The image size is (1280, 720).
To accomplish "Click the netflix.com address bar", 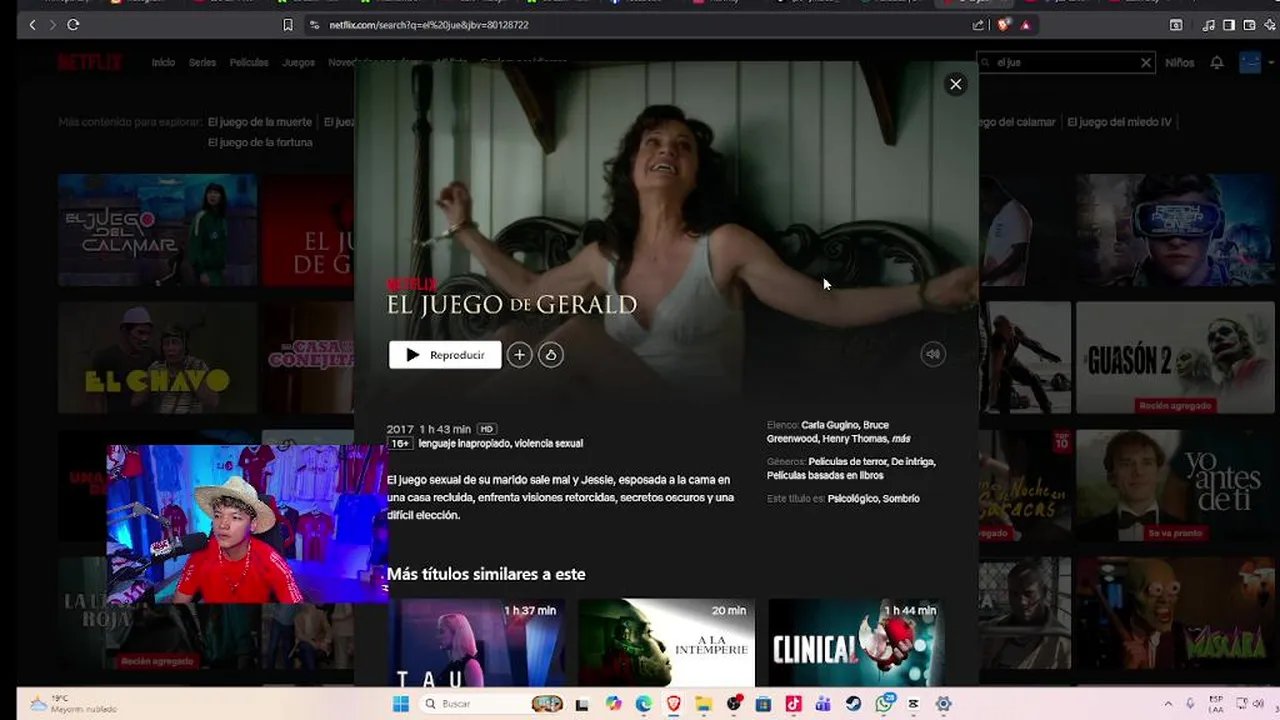I will (x=640, y=25).
